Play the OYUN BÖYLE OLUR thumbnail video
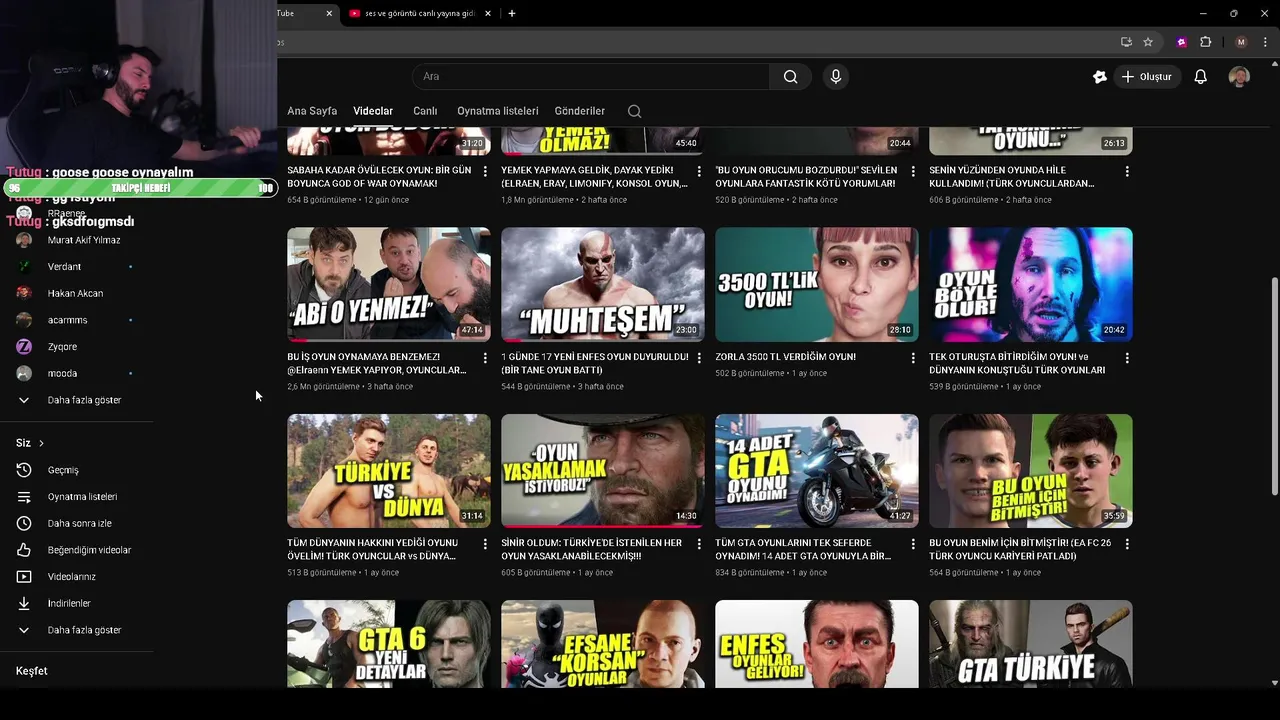 (x=1031, y=284)
